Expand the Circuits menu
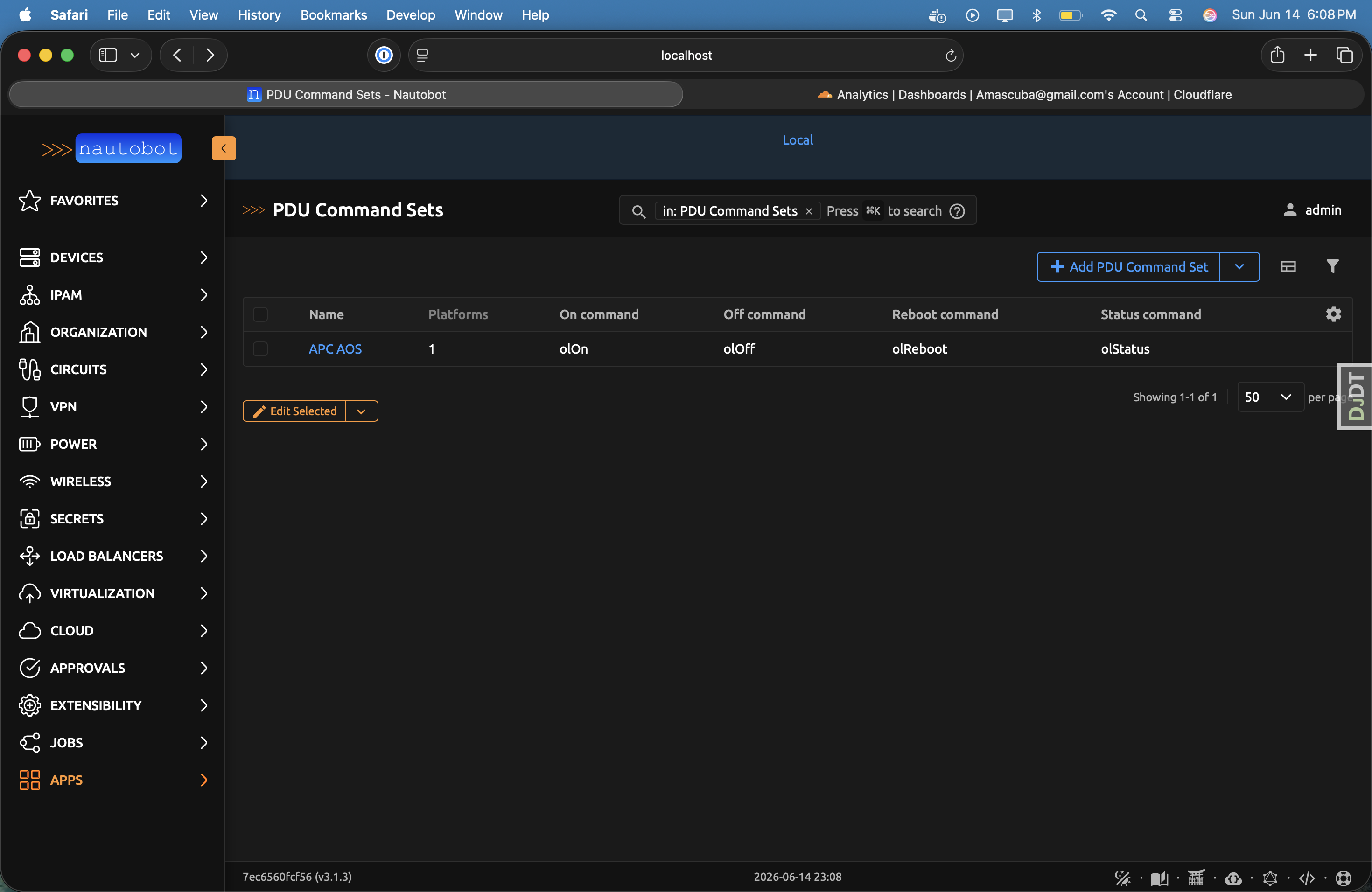The width and height of the screenshot is (1372, 892). [x=112, y=369]
